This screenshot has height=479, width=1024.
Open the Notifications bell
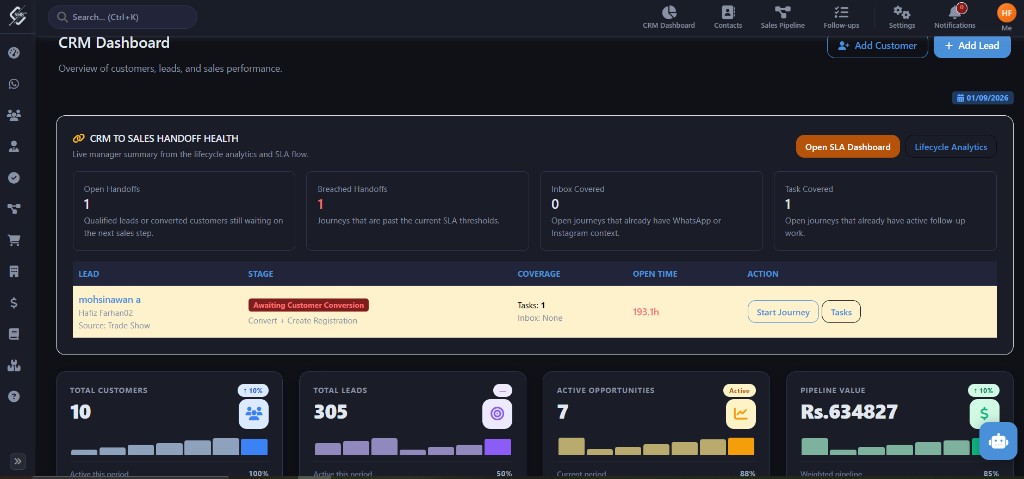pos(955,18)
